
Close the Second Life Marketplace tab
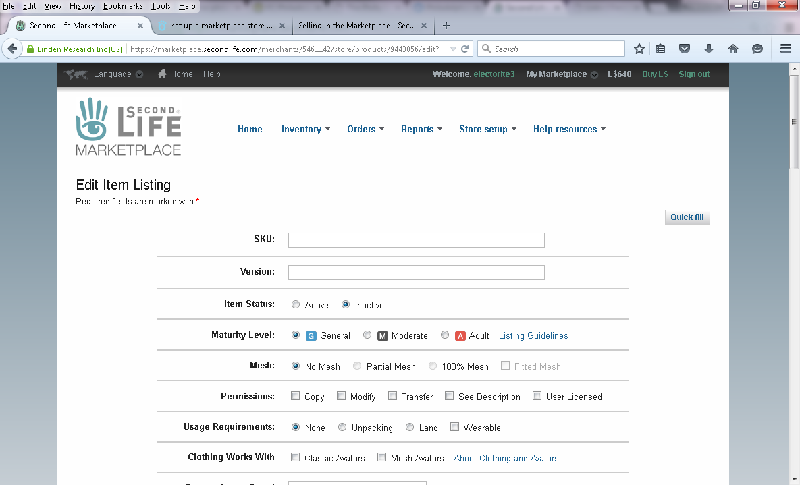tap(140, 25)
